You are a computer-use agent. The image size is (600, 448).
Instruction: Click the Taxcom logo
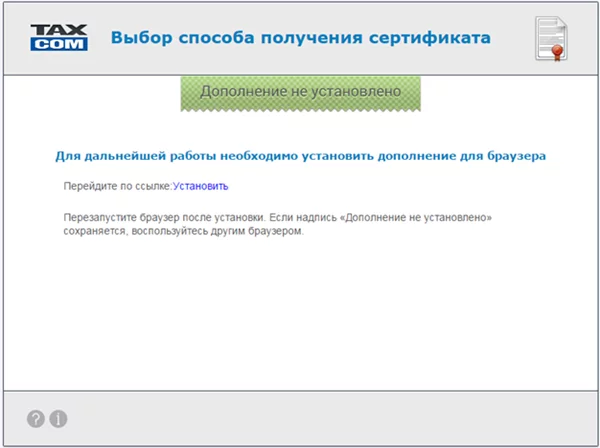click(59, 37)
